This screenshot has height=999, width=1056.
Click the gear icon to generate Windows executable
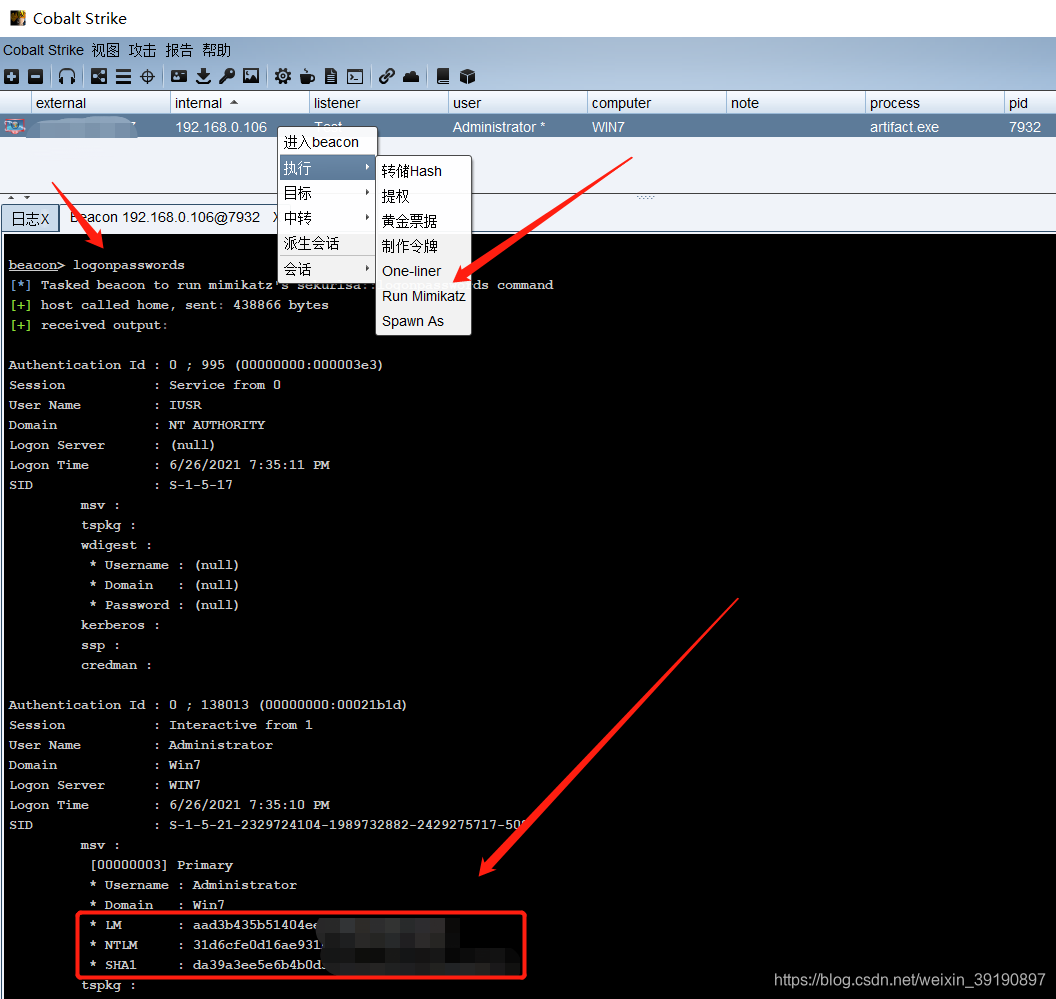pos(283,76)
